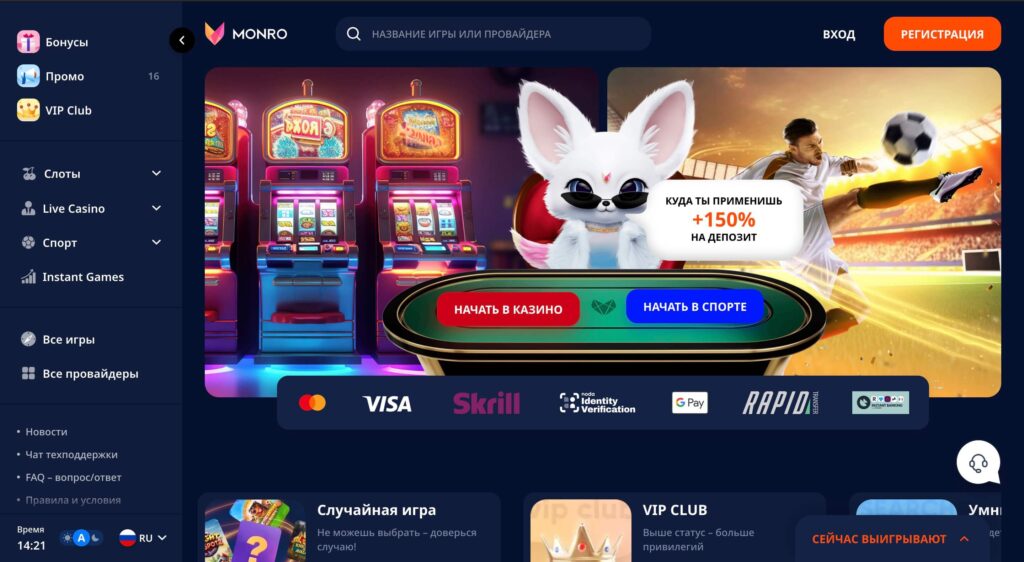The image size is (1024, 562).
Task: Open the support chat headset icon
Action: [978, 463]
